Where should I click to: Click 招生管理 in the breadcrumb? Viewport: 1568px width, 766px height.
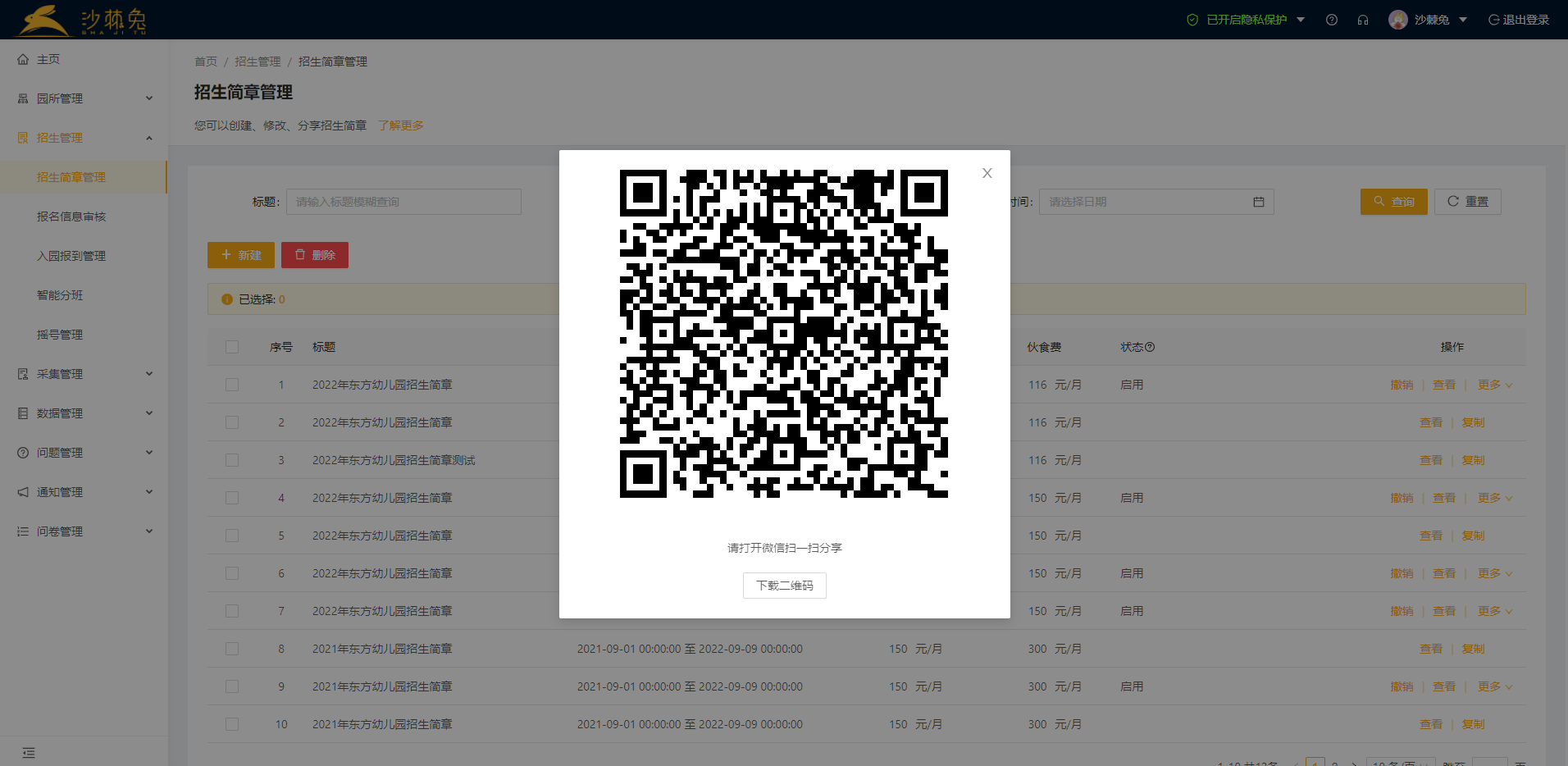(258, 62)
